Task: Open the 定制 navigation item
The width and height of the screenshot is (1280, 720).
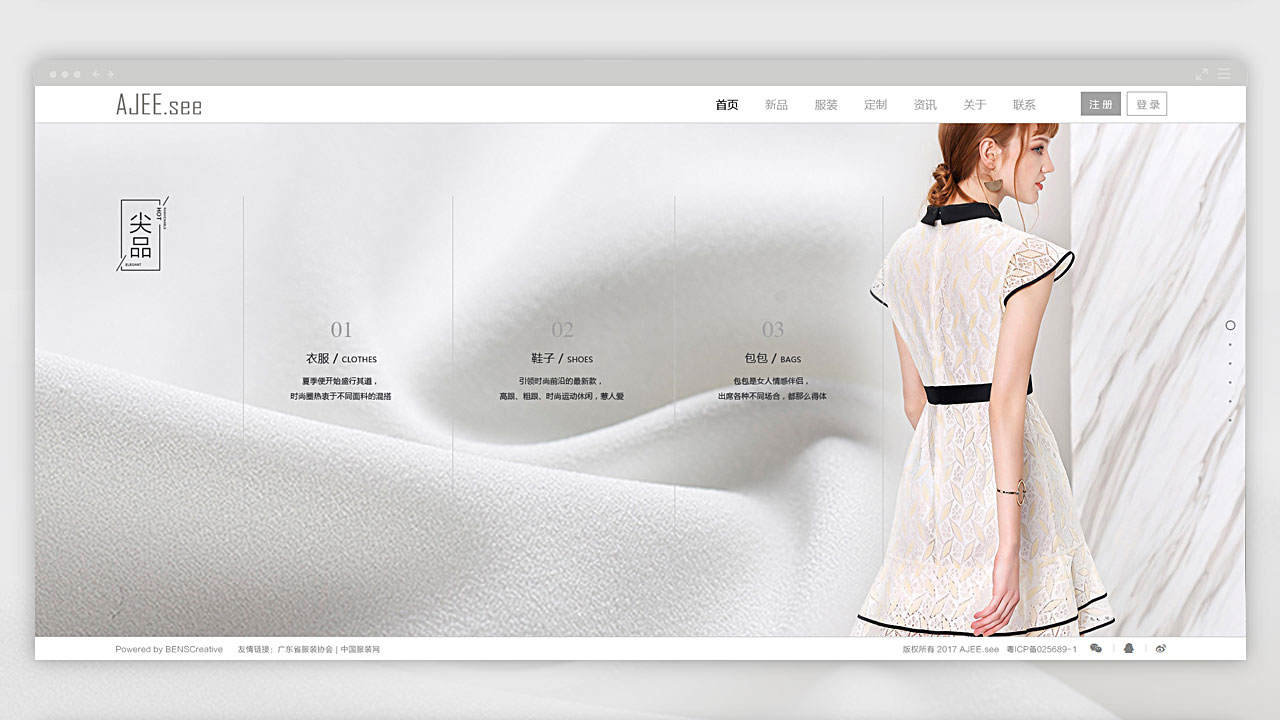Action: (x=875, y=105)
